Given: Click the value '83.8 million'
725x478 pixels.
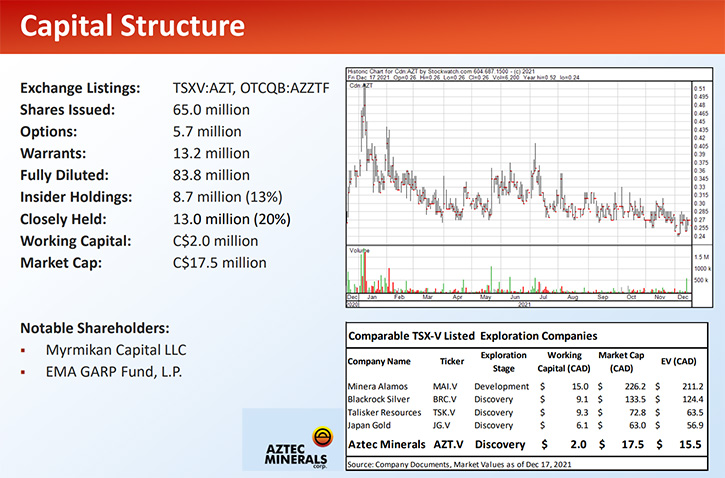Looking at the screenshot, I should point(211,175).
